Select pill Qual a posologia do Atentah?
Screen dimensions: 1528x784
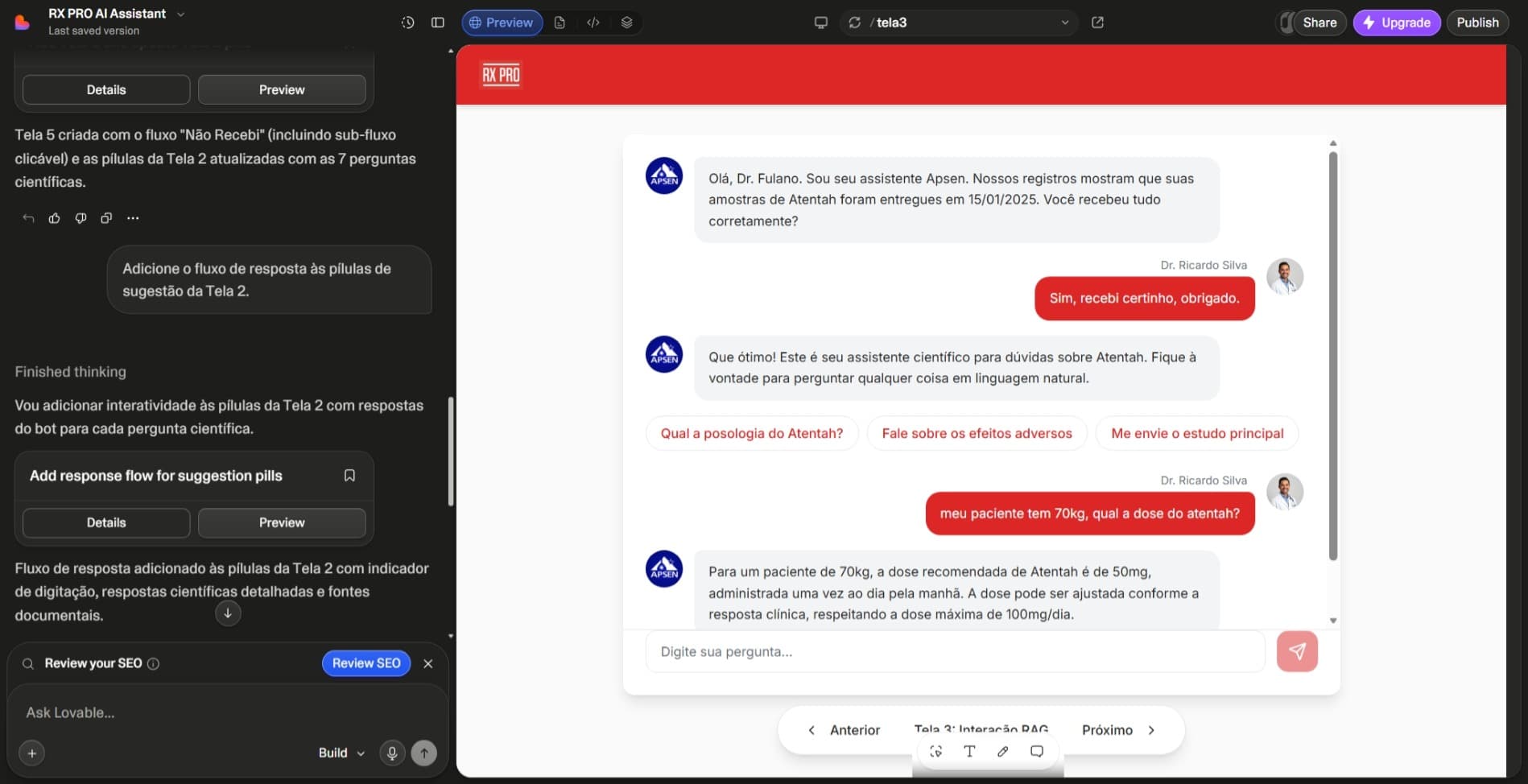click(752, 433)
